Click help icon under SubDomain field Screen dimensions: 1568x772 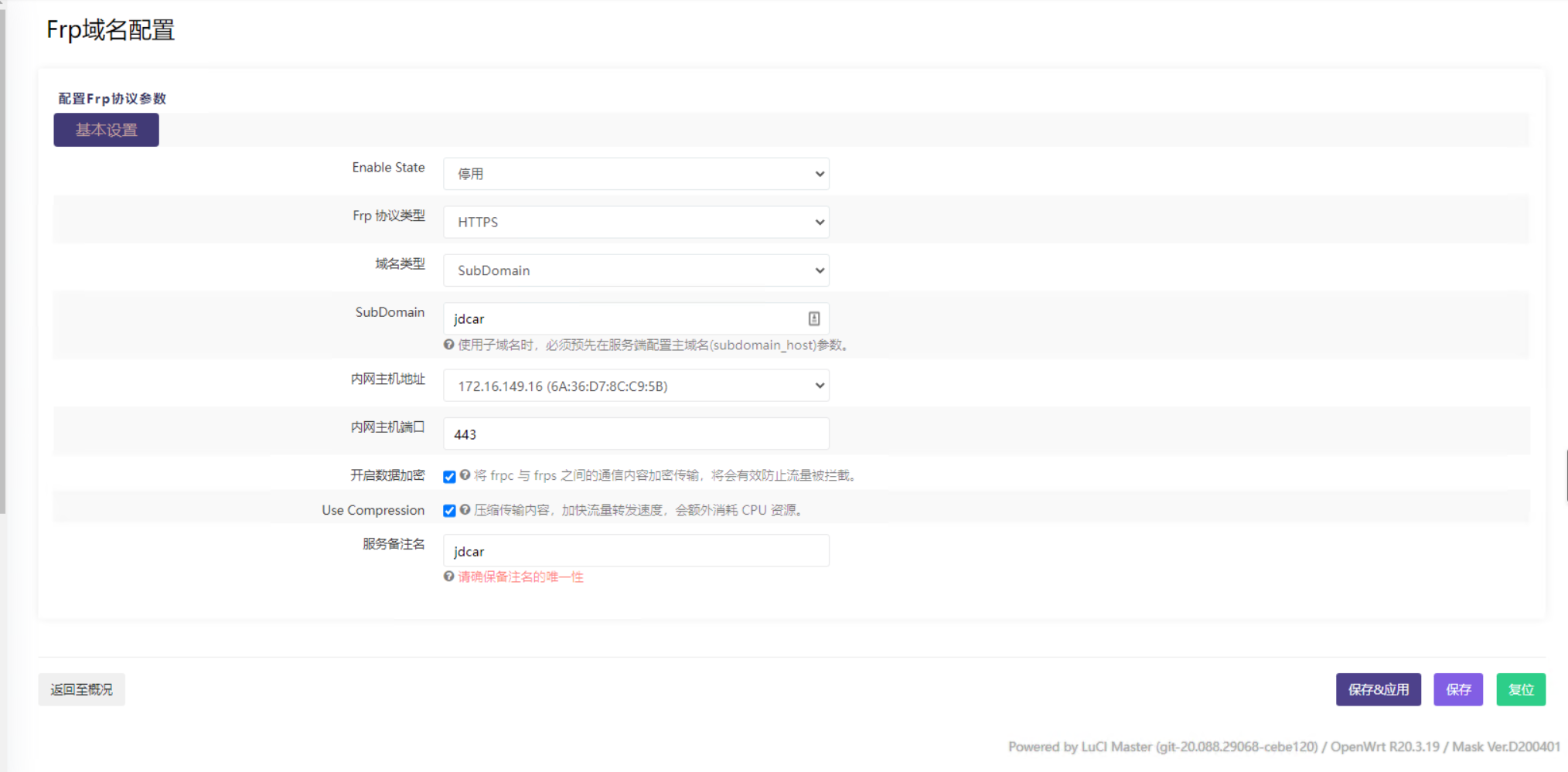click(448, 345)
